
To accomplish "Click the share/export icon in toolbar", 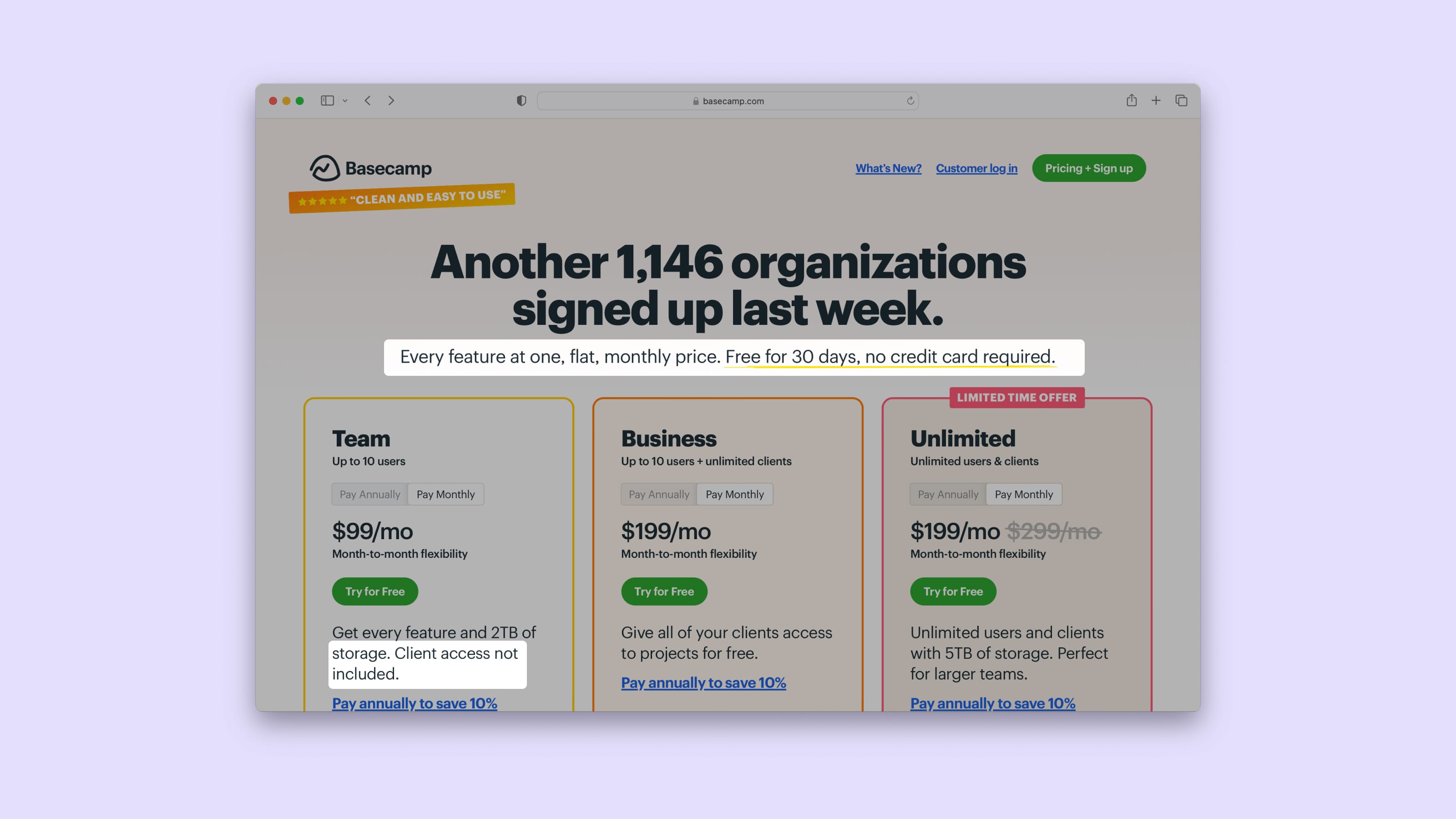I will (1131, 100).
